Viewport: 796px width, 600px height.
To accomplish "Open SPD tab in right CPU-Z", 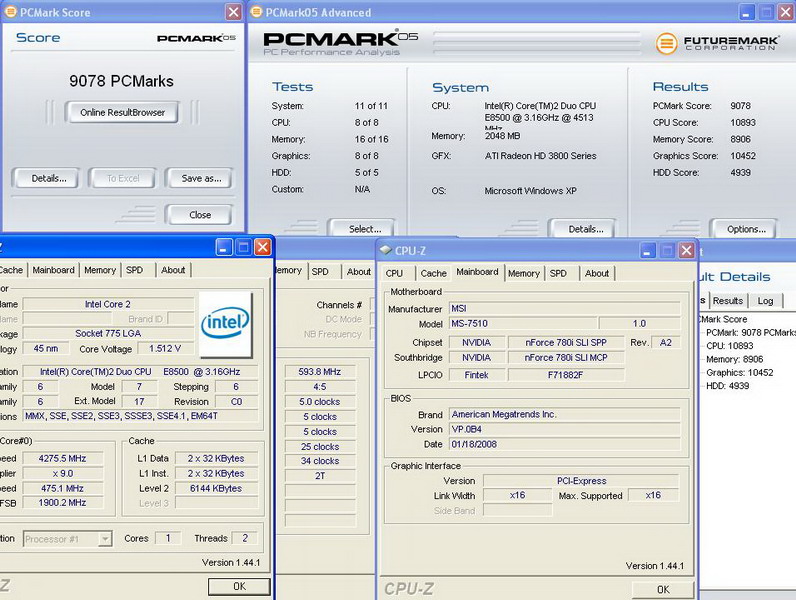I will click(558, 273).
